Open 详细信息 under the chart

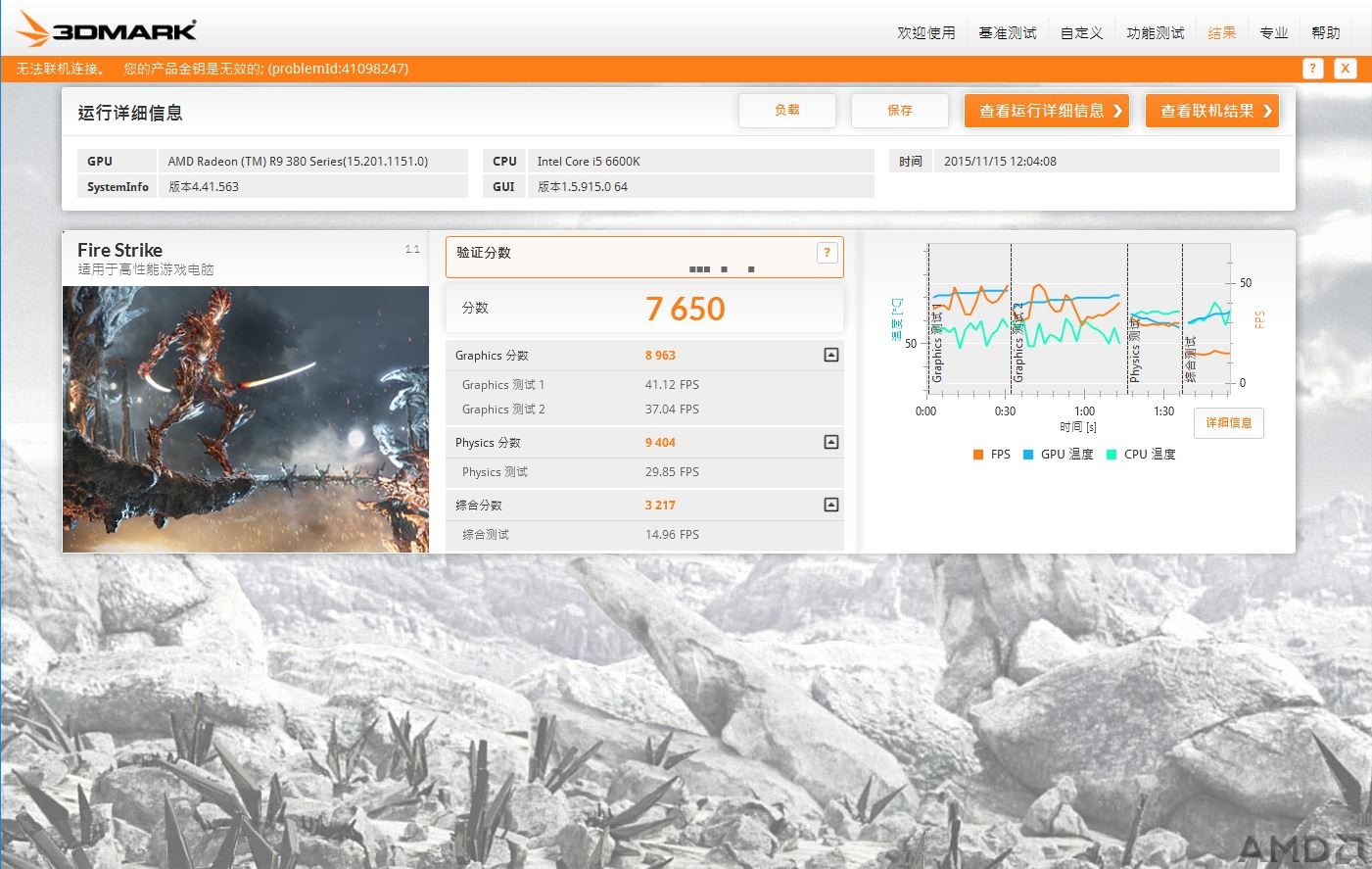1228,423
